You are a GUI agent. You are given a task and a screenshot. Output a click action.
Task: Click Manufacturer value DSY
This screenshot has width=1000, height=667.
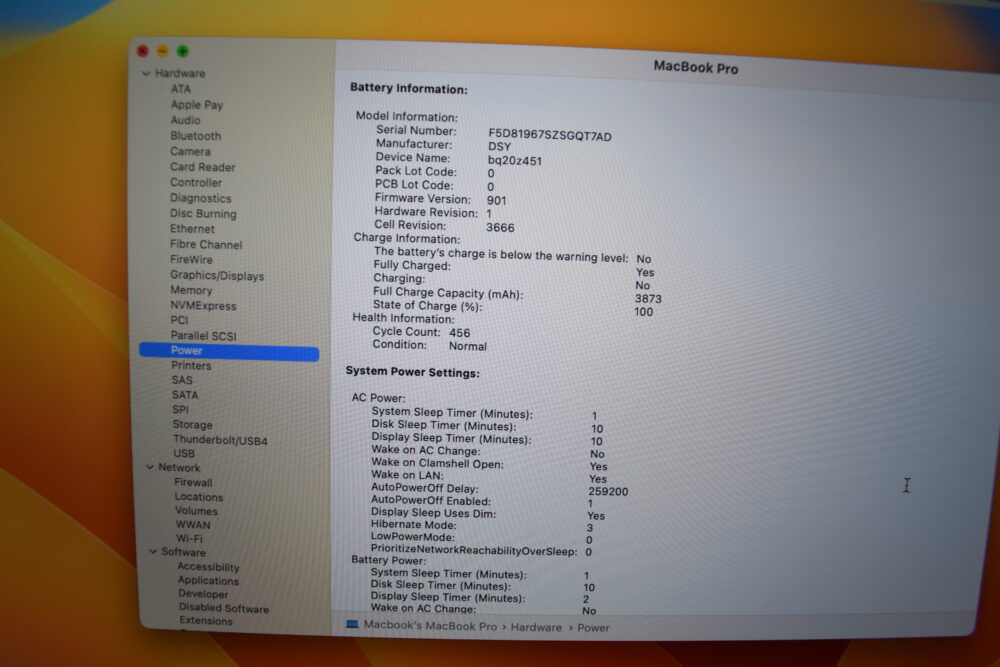pyautogui.click(x=499, y=147)
